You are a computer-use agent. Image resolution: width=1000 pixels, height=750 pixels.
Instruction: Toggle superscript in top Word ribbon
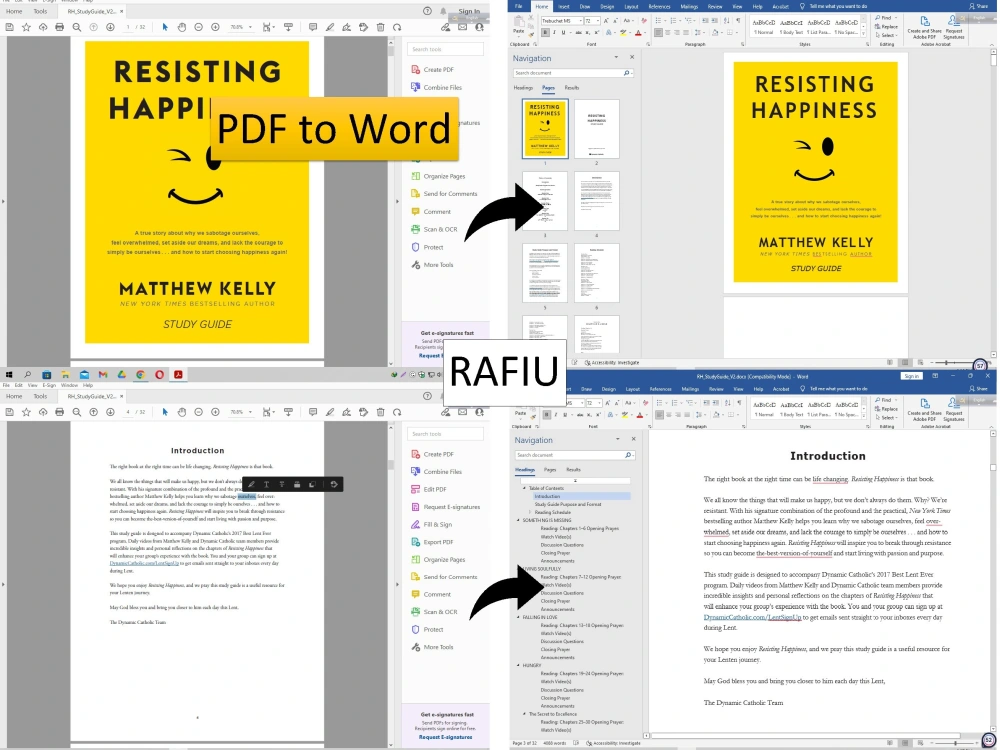click(598, 33)
